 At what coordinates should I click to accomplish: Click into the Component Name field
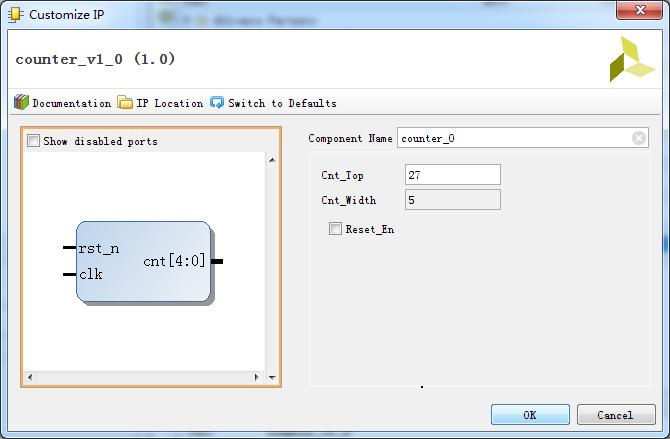pyautogui.click(x=523, y=138)
